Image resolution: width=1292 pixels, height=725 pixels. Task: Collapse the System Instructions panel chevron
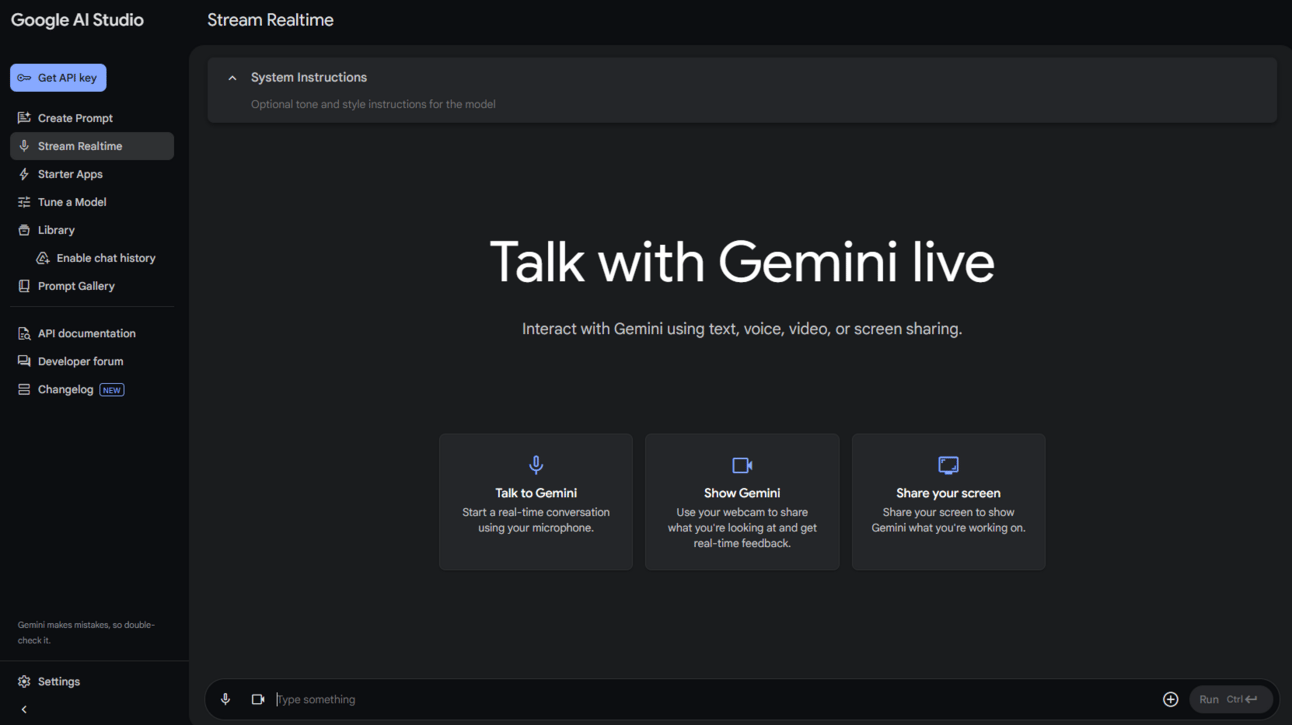(x=232, y=78)
